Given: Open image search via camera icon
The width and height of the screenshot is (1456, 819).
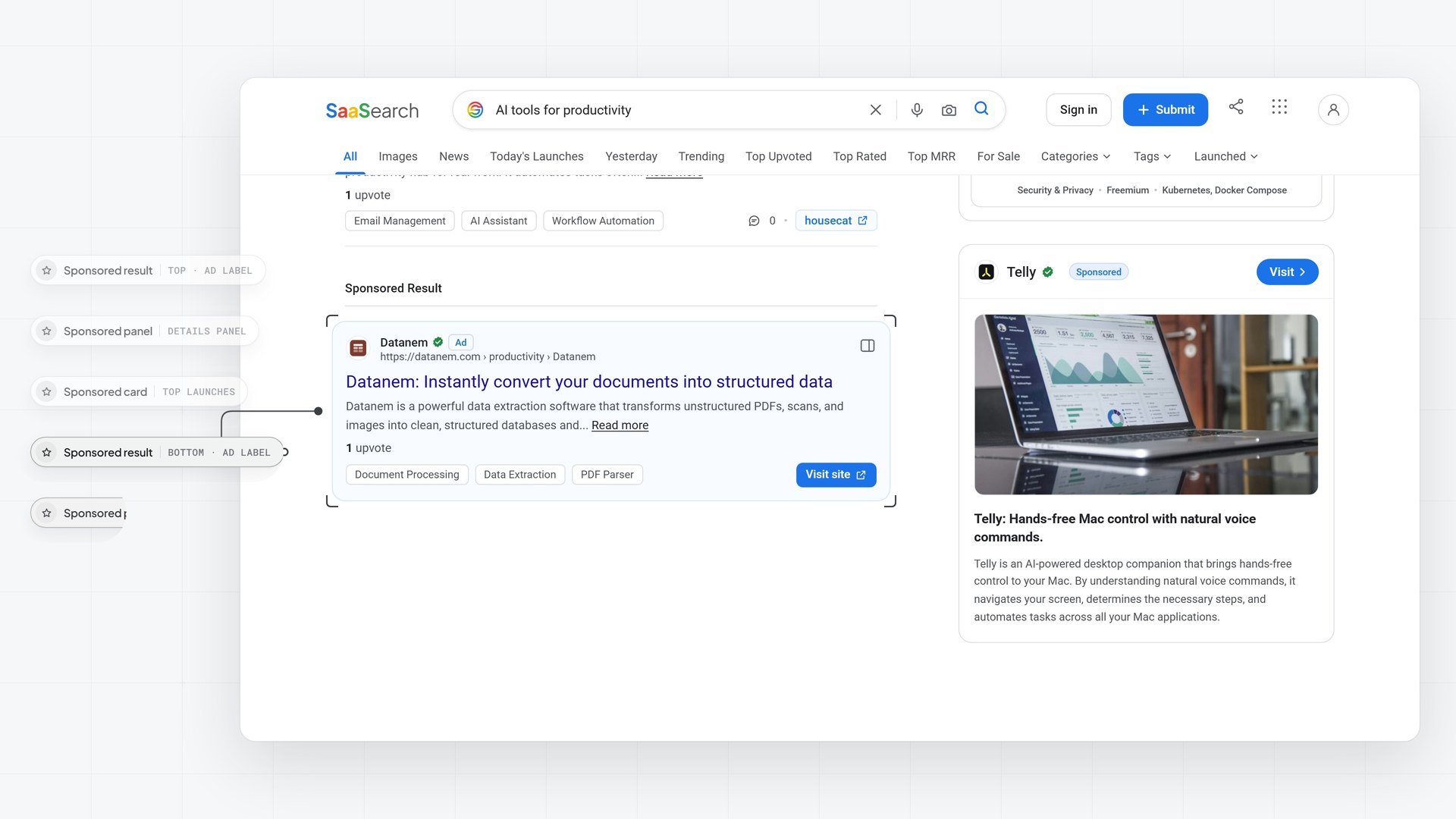Looking at the screenshot, I should [949, 110].
